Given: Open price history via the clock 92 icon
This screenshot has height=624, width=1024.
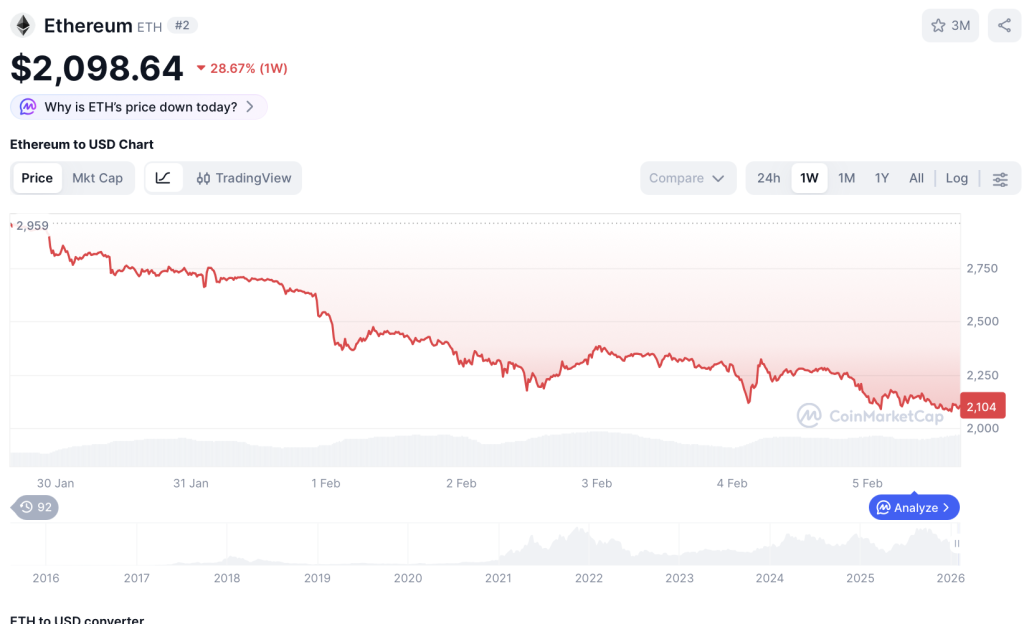Looking at the screenshot, I should [34, 507].
